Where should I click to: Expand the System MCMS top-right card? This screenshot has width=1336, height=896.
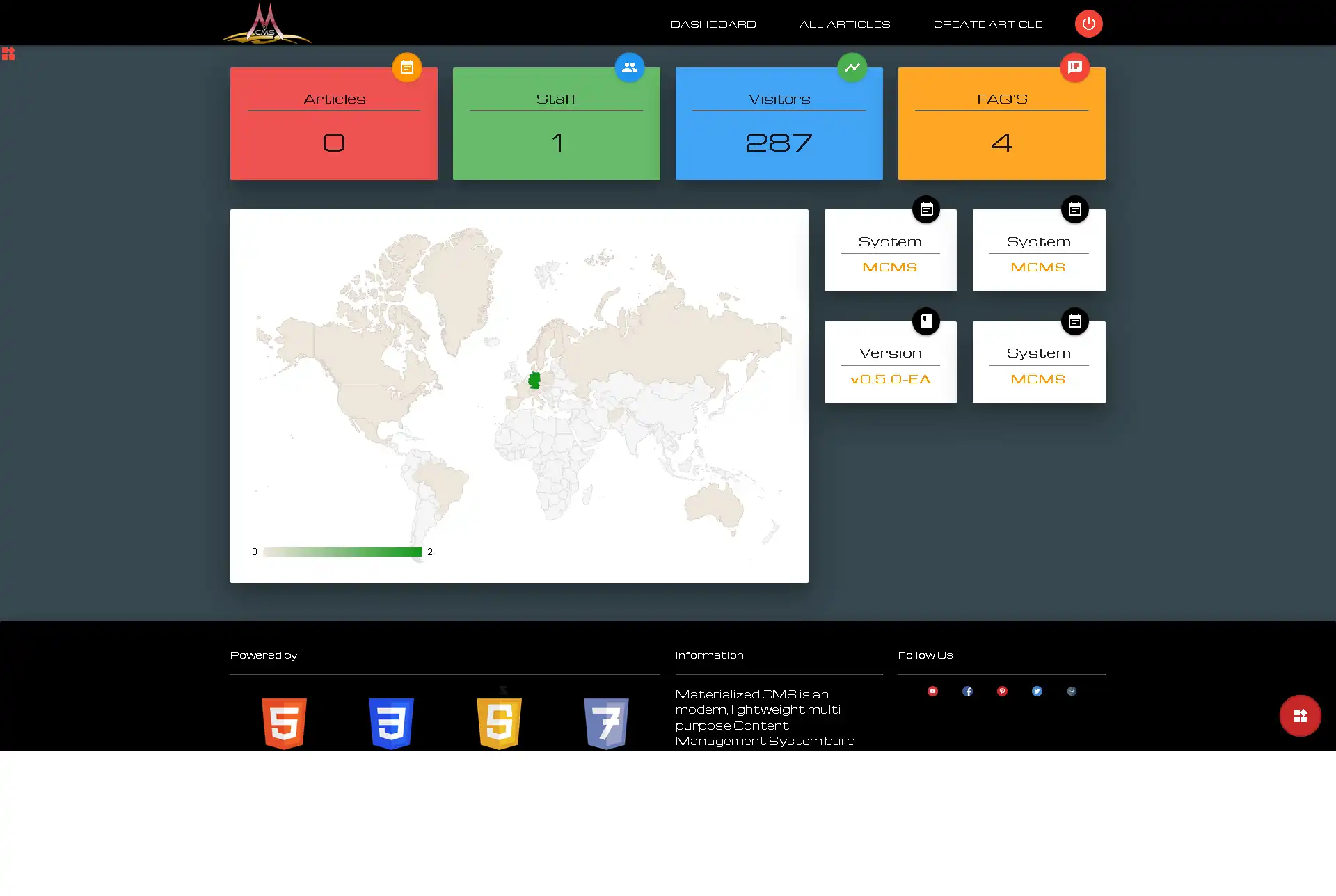point(1075,209)
